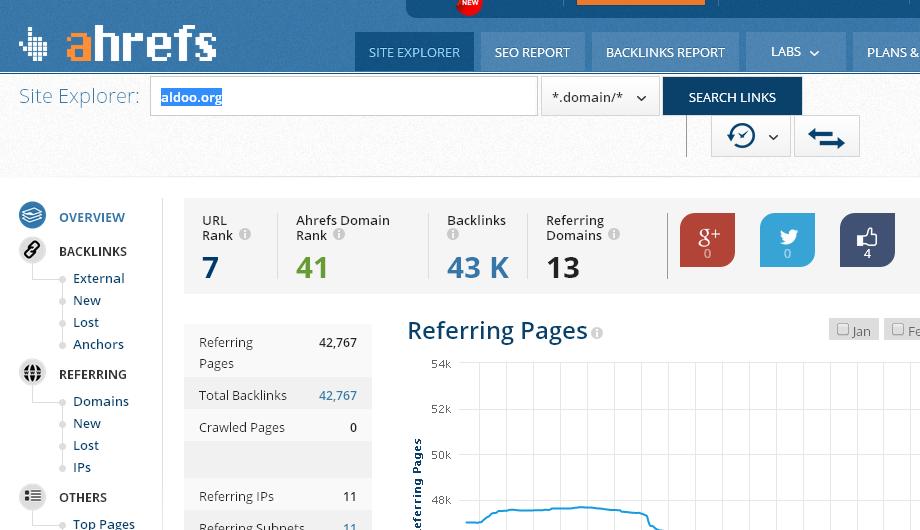Click the Referring globe icon

click(32, 373)
